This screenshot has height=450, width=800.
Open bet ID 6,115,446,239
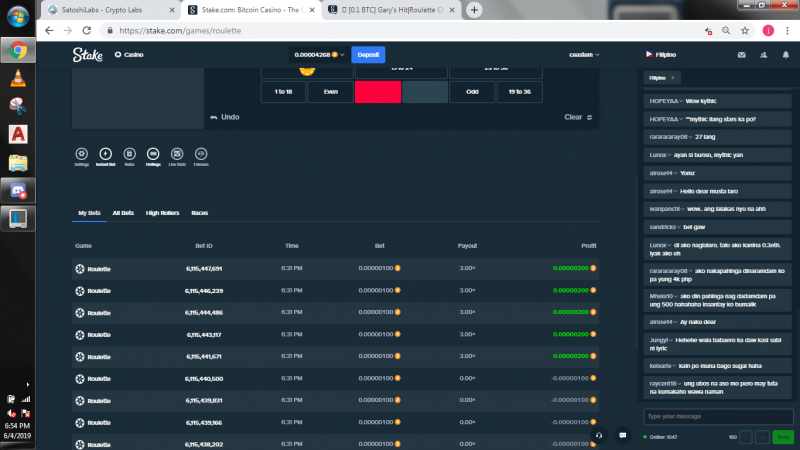[x=204, y=291]
